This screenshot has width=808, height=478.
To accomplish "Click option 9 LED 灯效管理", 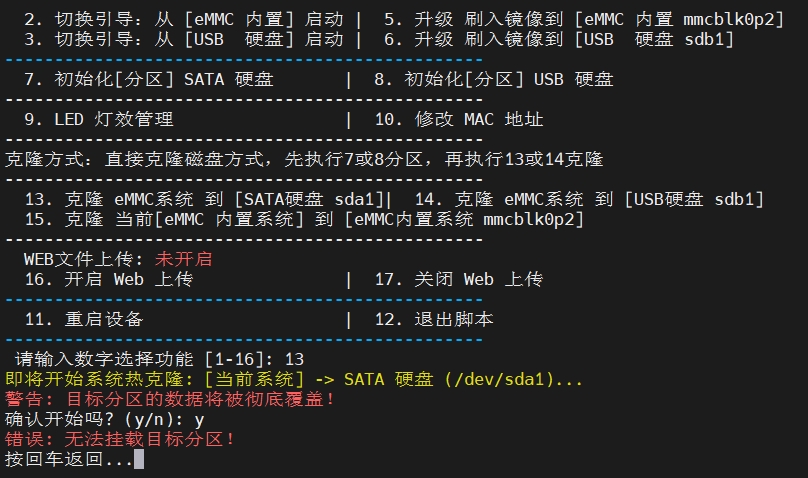I will 98,119.
